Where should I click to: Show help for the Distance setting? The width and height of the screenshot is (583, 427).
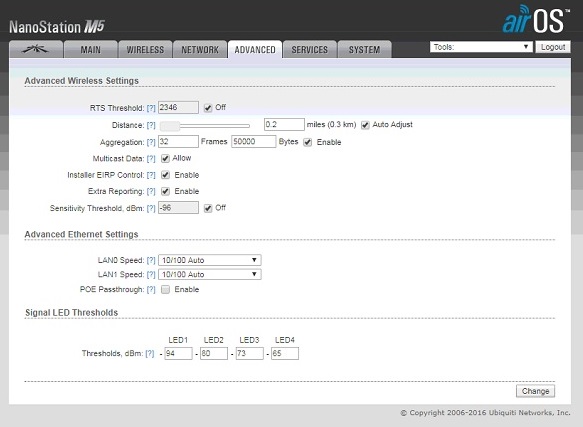coord(151,125)
